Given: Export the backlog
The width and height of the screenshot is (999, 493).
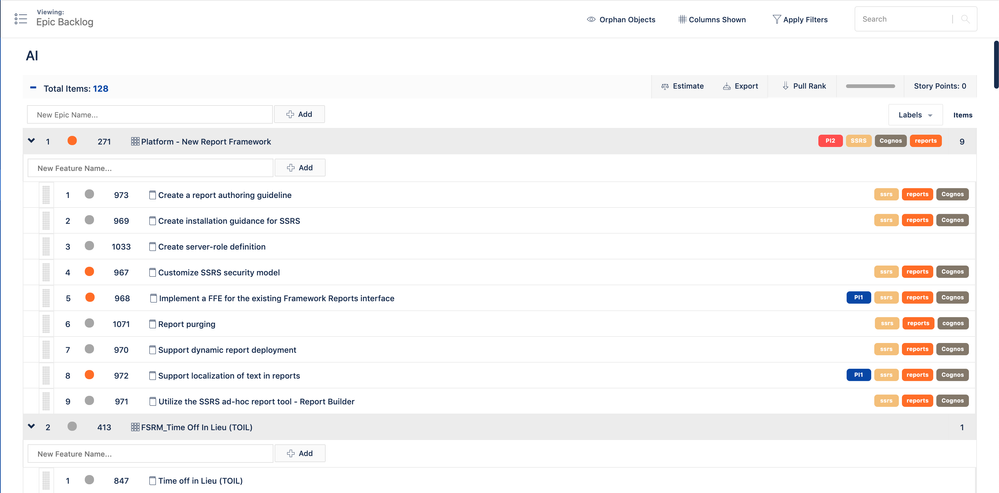Looking at the screenshot, I should click(x=740, y=86).
